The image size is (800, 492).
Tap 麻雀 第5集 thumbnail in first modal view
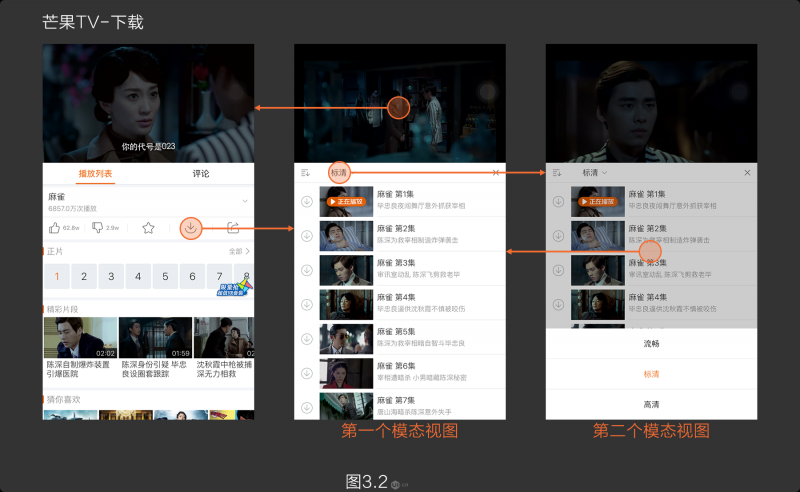pos(346,339)
